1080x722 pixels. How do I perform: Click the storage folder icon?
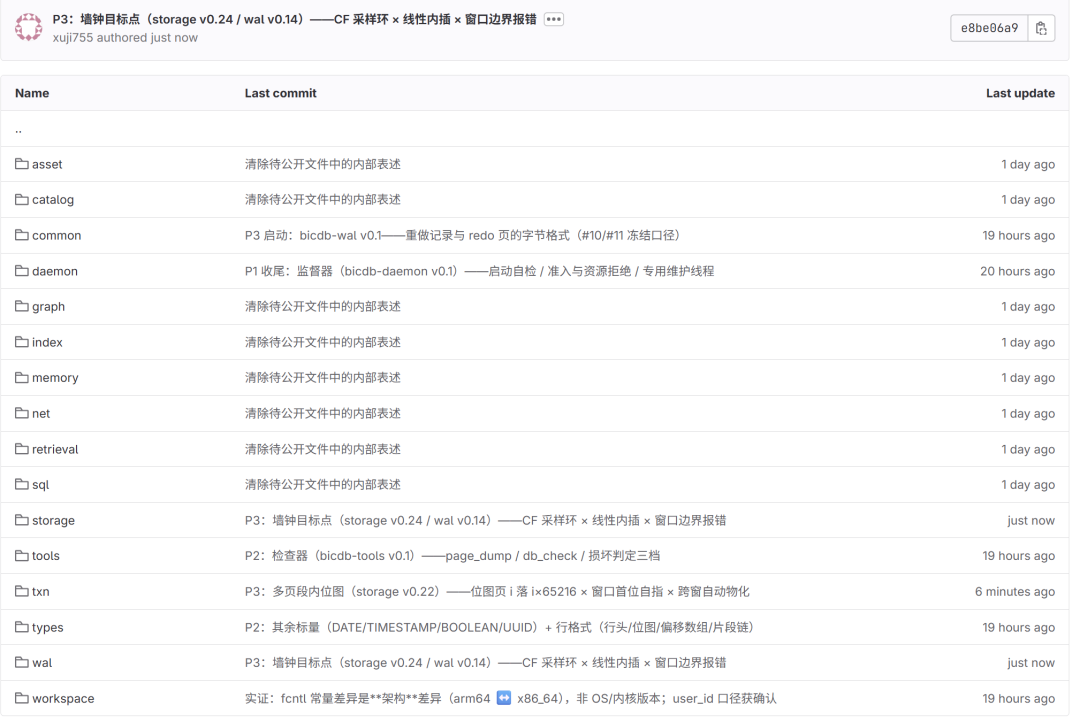point(21,520)
